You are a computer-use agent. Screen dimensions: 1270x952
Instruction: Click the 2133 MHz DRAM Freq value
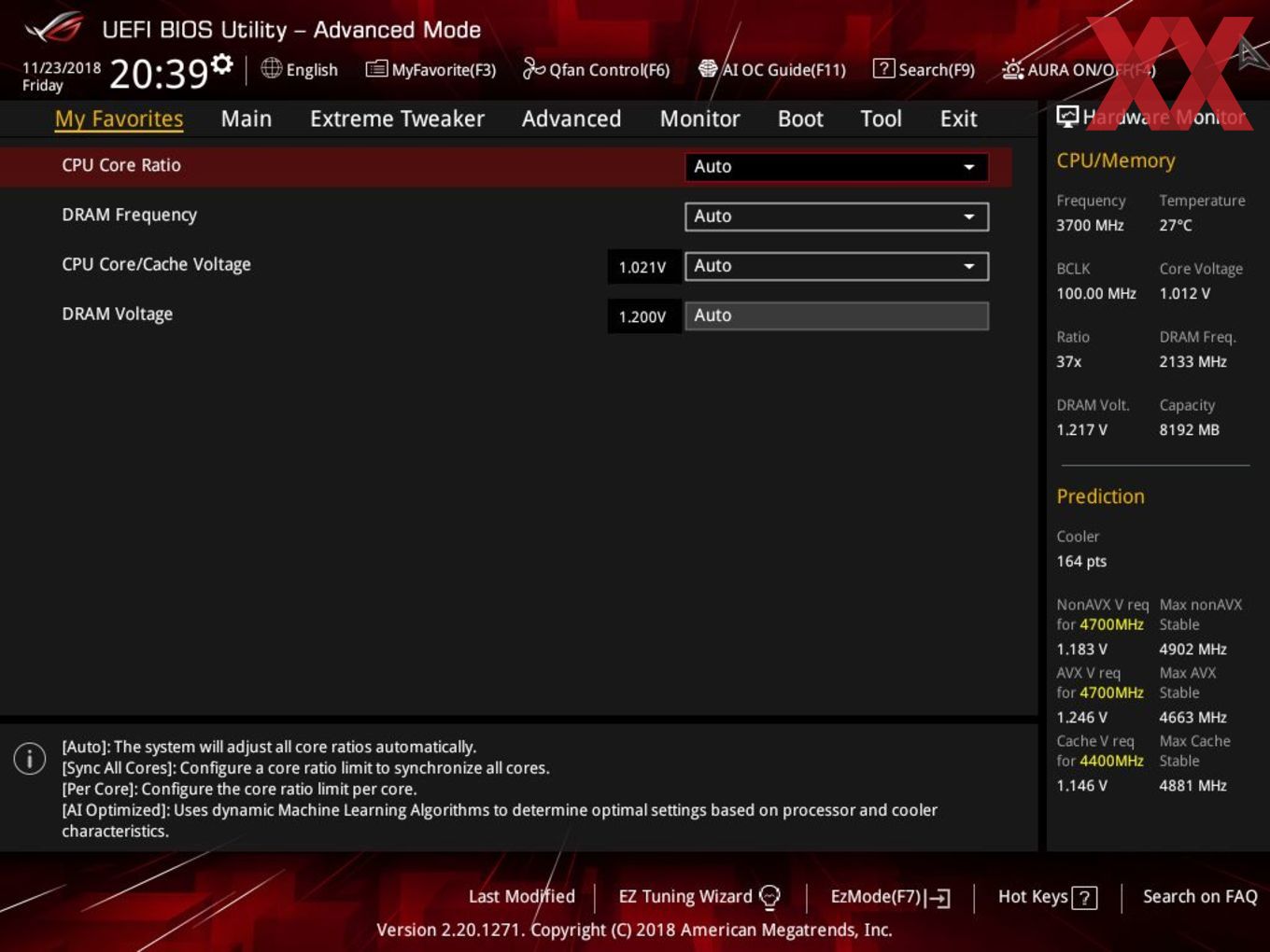pyautogui.click(x=1192, y=361)
